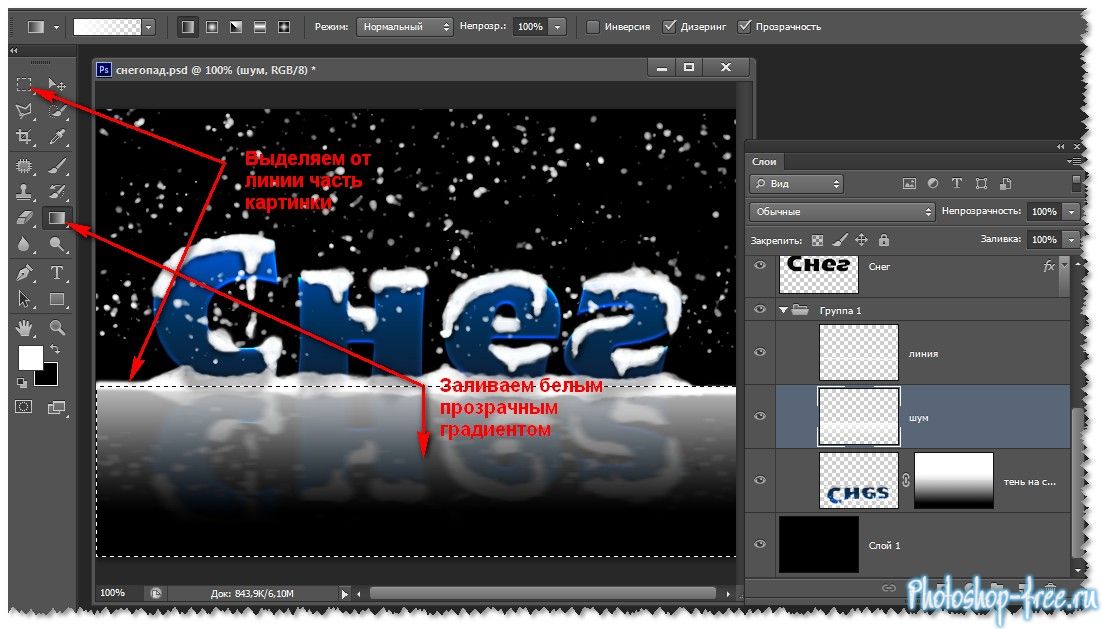Collapse the Группа 1 layer group

pyautogui.click(x=783, y=311)
